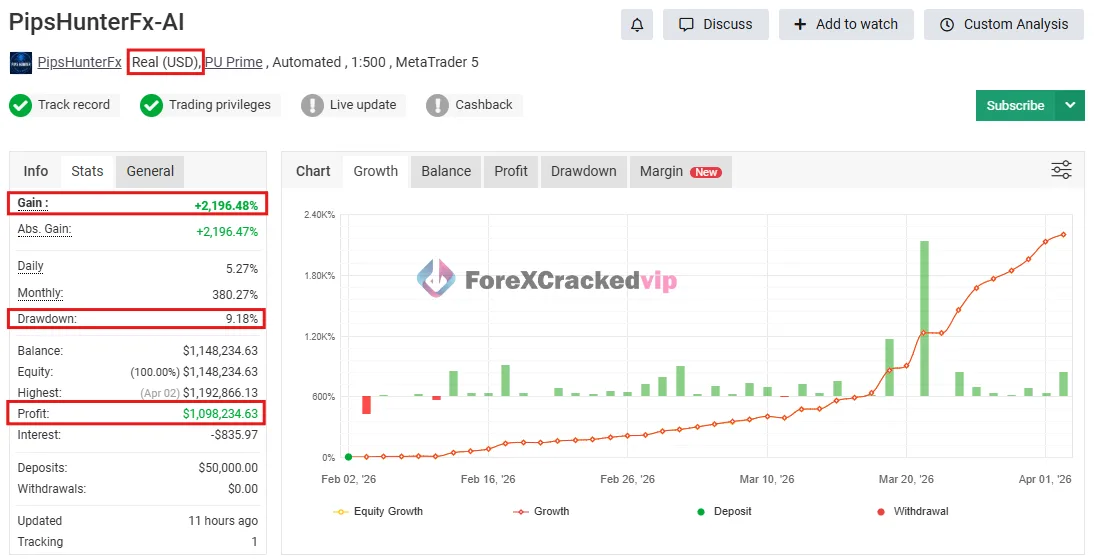The width and height of the screenshot is (1094, 559).
Task: Click the Custom Analysis clock icon
Action: point(947,25)
